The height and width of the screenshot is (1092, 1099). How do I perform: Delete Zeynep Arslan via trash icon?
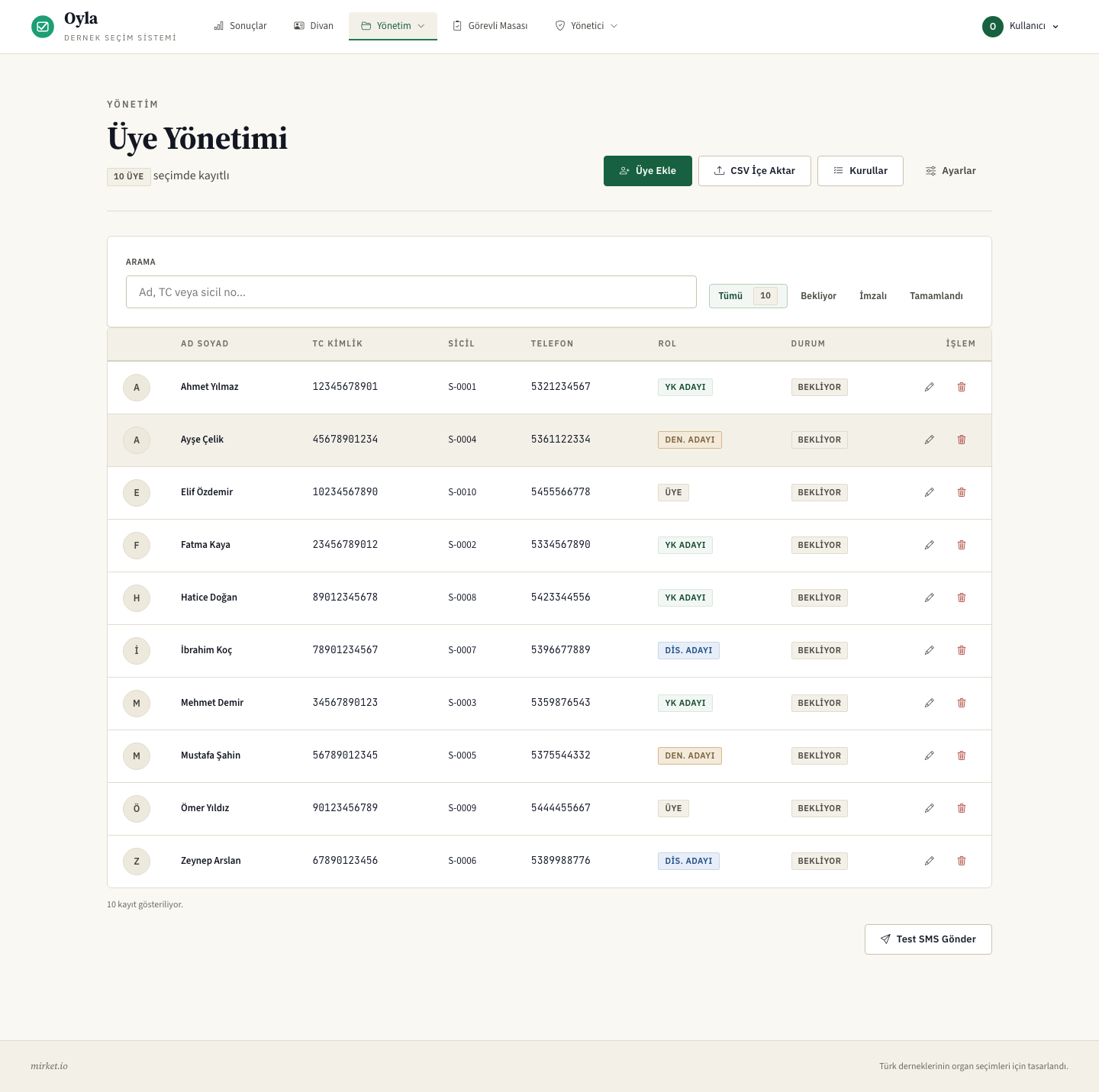click(962, 861)
